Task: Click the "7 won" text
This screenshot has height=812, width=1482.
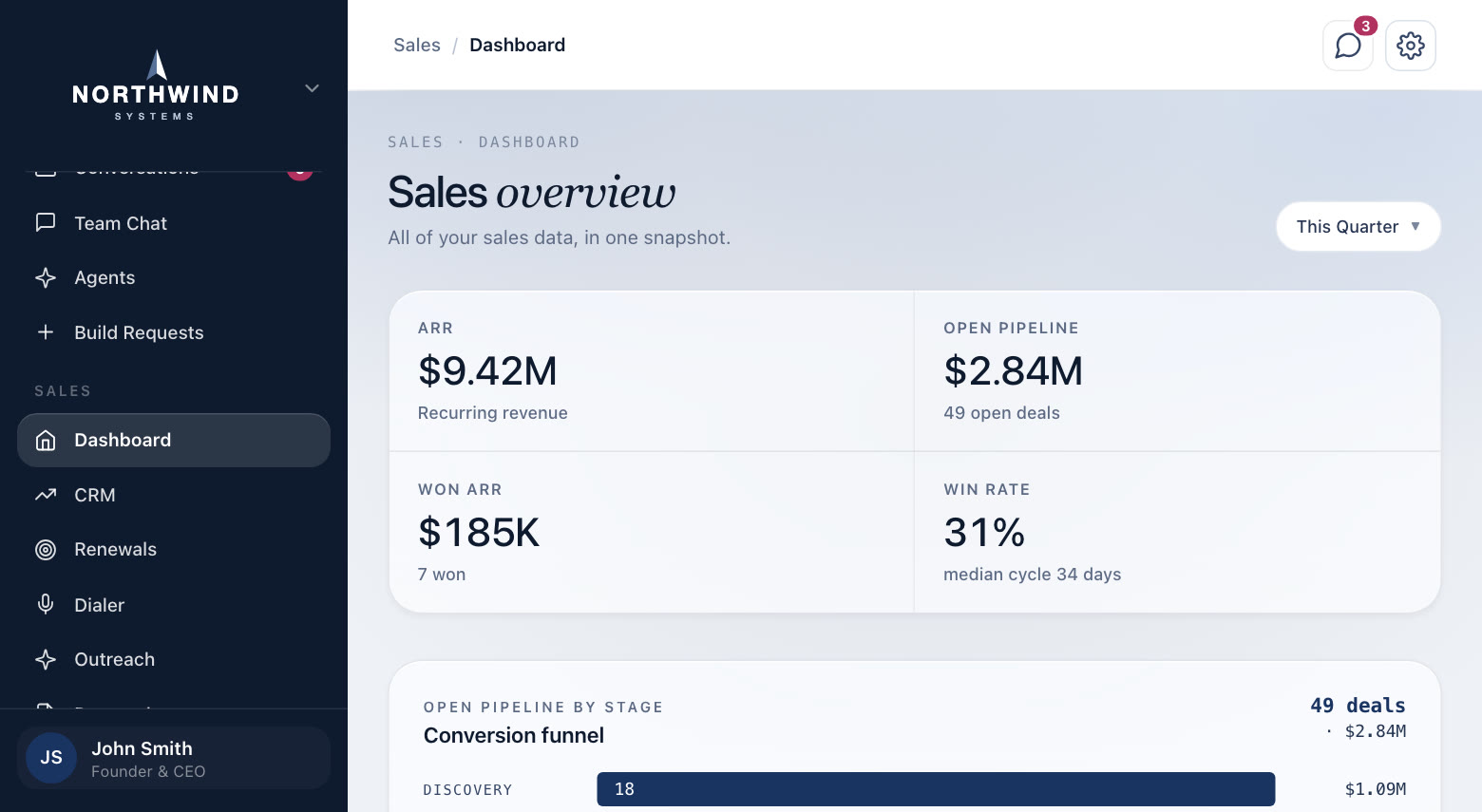Action: click(x=442, y=575)
